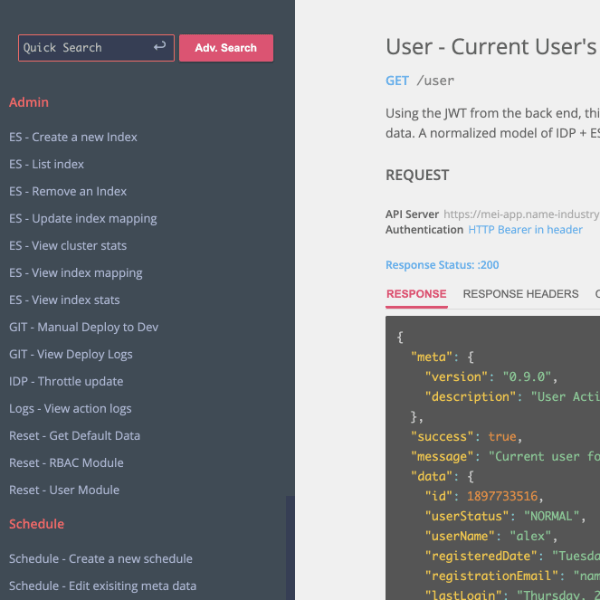
Task: Click the User - Current User's page title
Action: tap(492, 47)
